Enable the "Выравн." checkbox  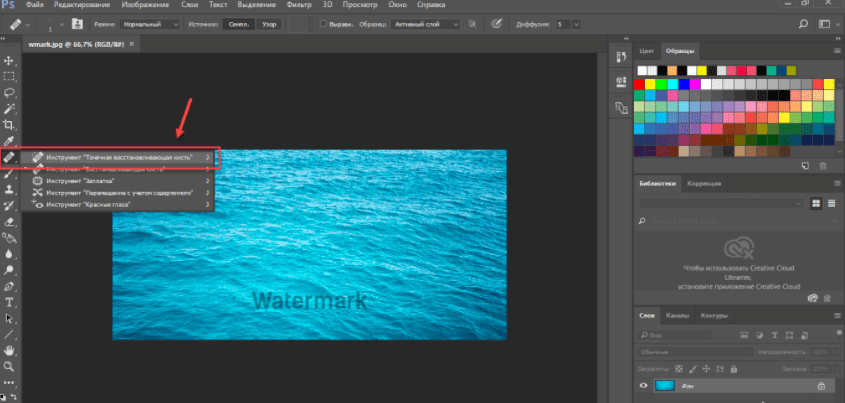point(324,22)
